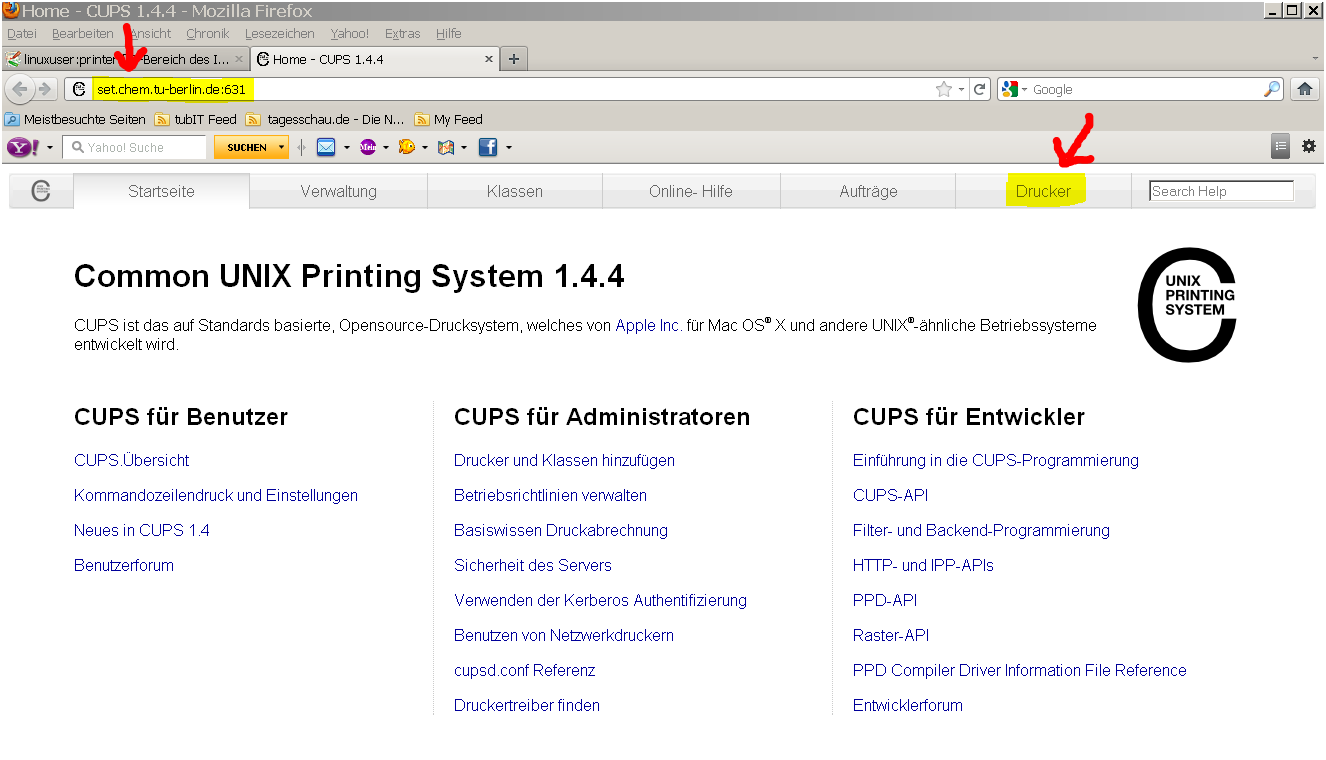Open the Apple Inc. link

[648, 325]
